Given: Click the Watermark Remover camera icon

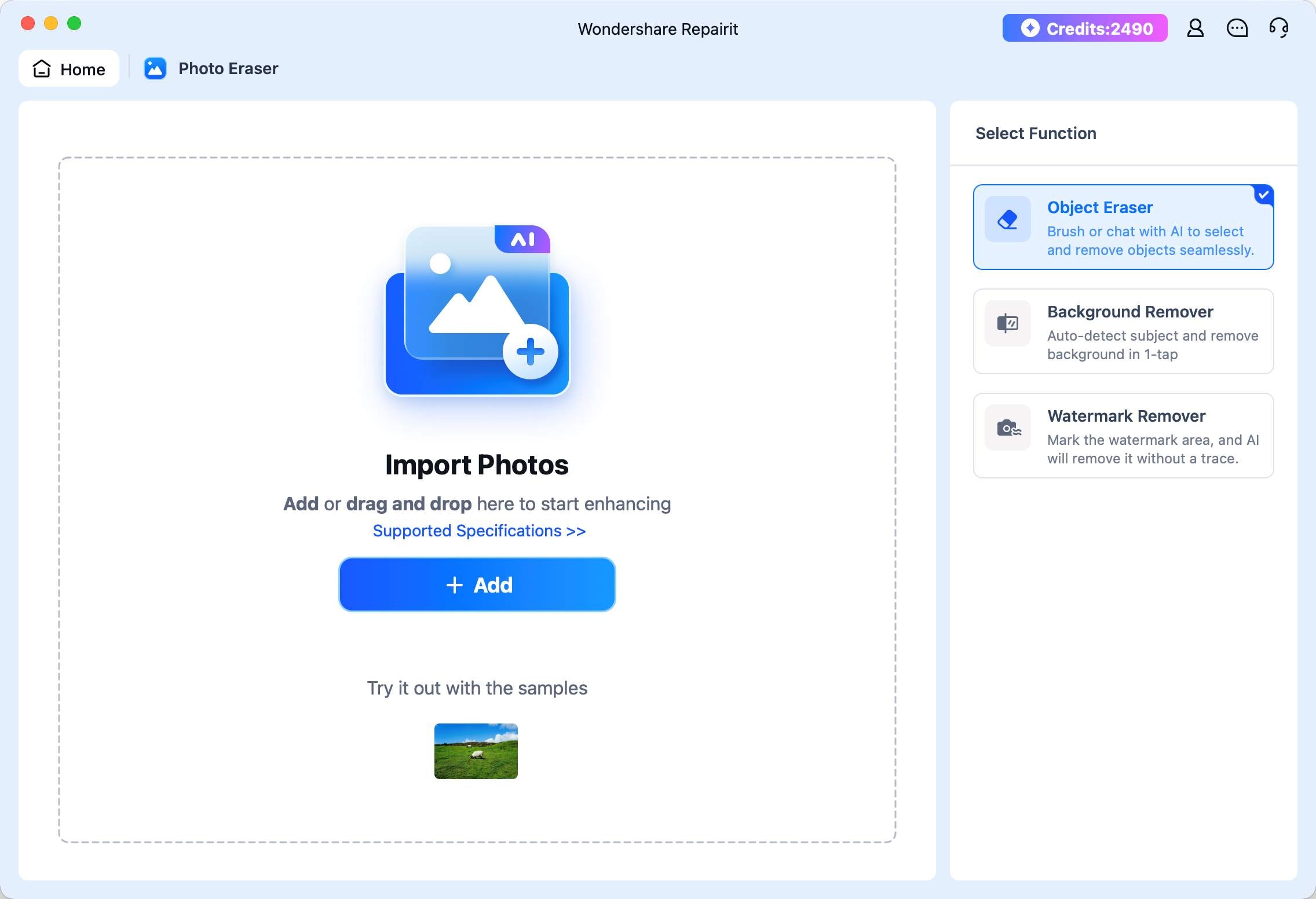Looking at the screenshot, I should [x=1007, y=427].
